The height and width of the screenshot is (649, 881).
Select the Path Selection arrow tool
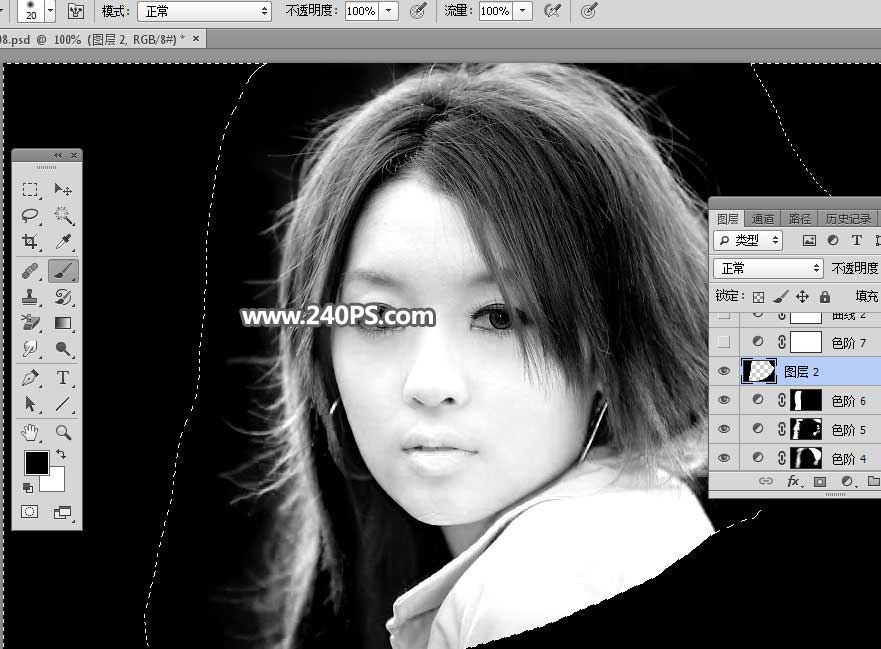[30, 404]
